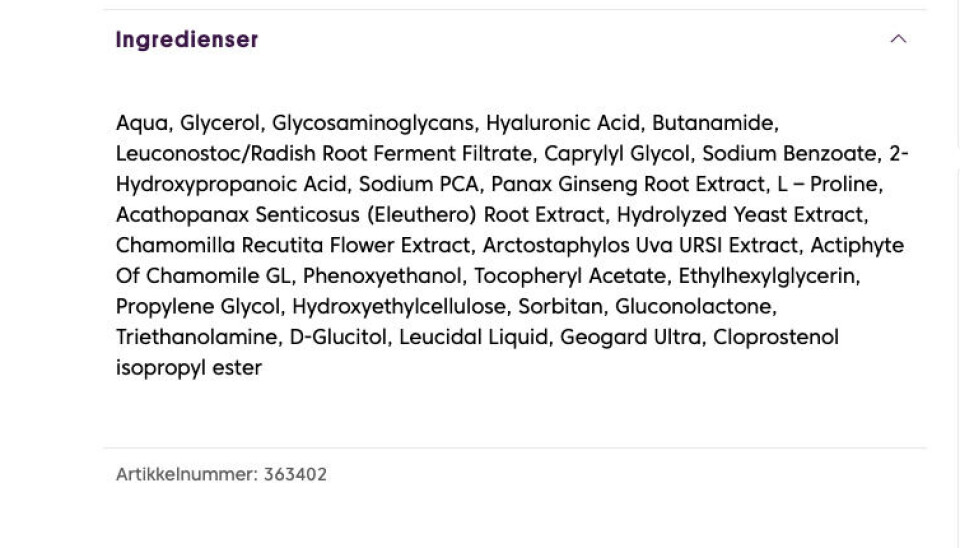Collapse the Ingredienser section chevron
This screenshot has height=548, width=960.
click(x=898, y=40)
